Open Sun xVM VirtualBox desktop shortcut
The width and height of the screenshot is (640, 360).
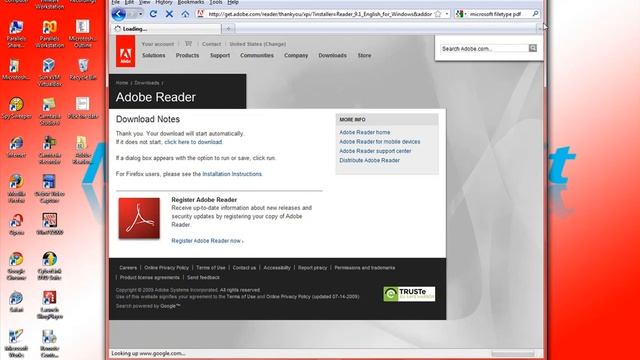point(49,72)
